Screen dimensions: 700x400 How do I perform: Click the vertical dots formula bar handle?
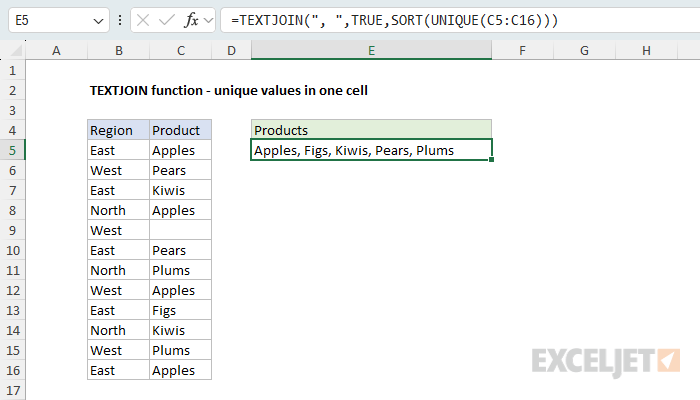pyautogui.click(x=120, y=20)
